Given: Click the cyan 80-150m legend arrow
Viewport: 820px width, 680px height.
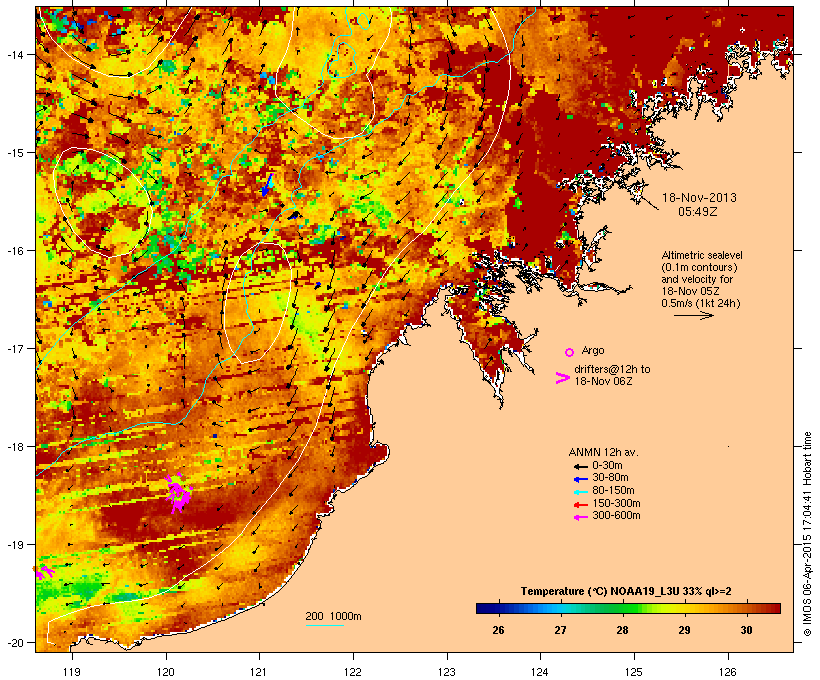Looking at the screenshot, I should [580, 492].
